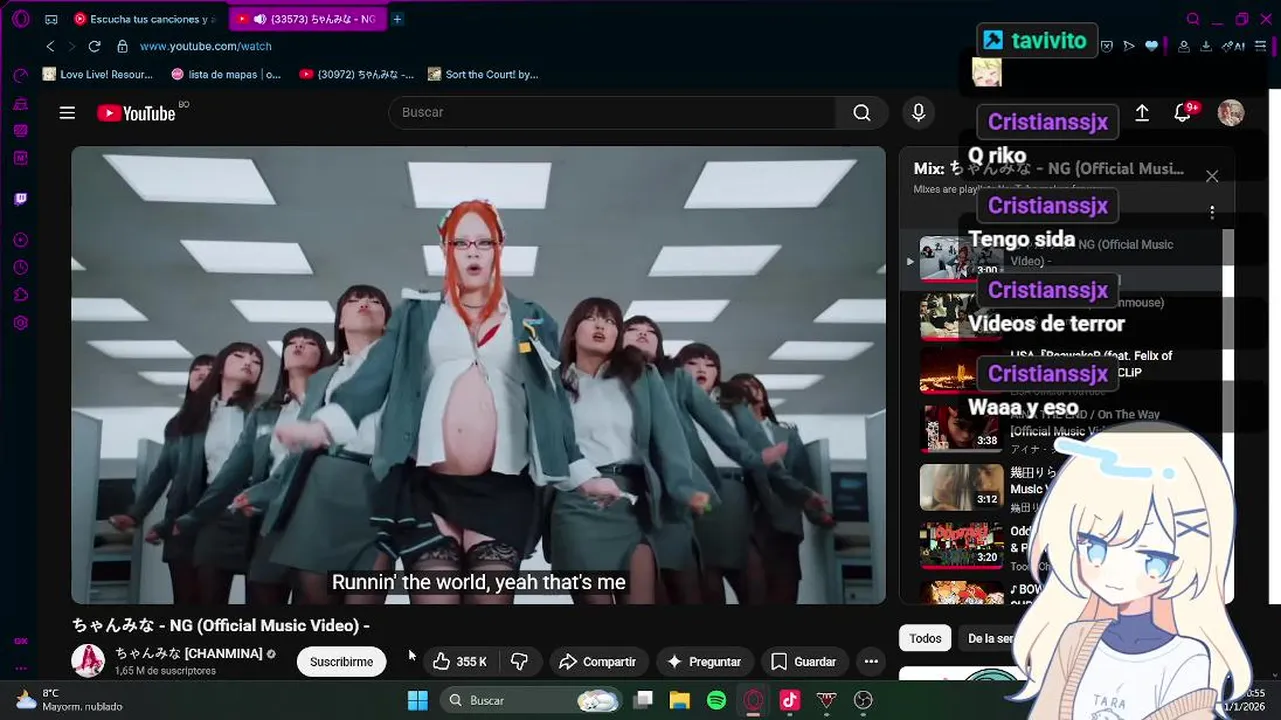Save video with Guardar button
Viewport: 1281px width, 720px height.
pyautogui.click(x=804, y=662)
